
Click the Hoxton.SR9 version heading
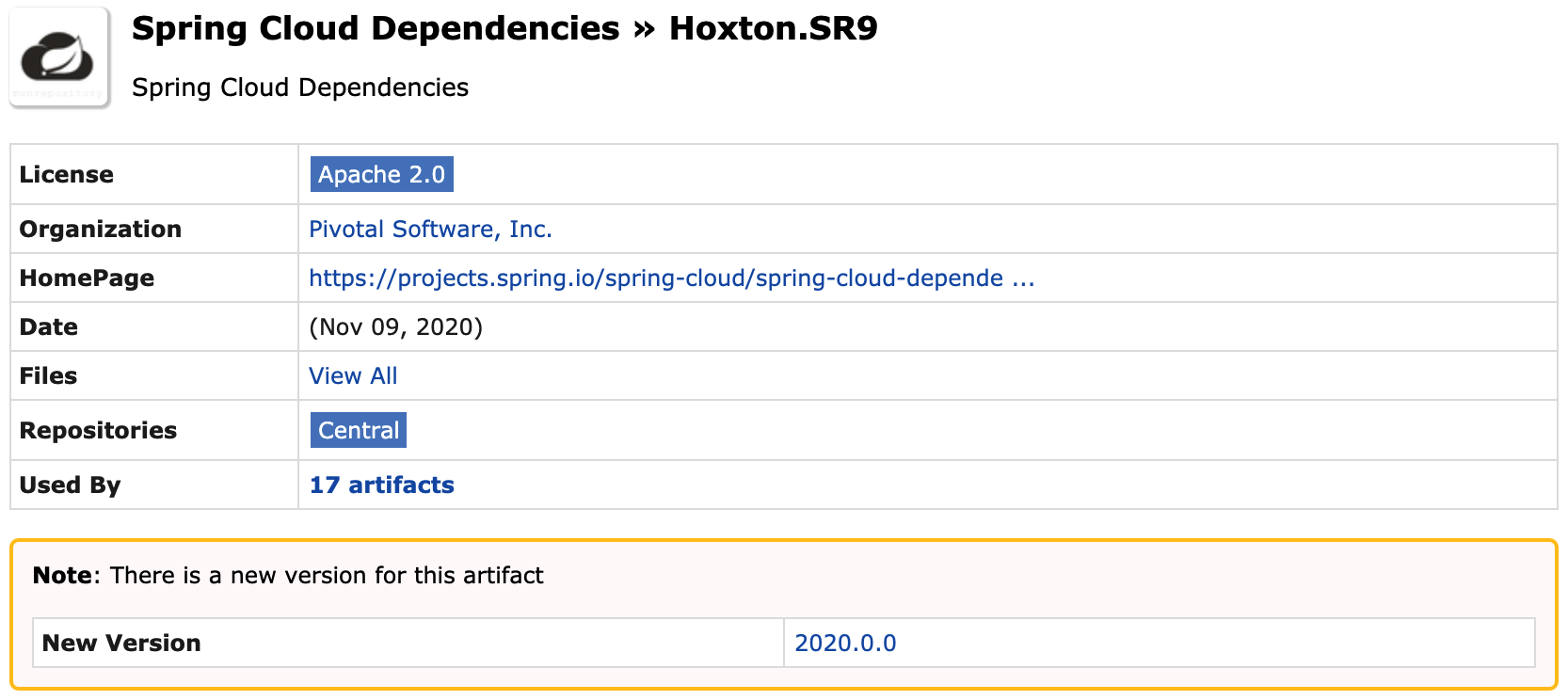pyautogui.click(x=773, y=28)
